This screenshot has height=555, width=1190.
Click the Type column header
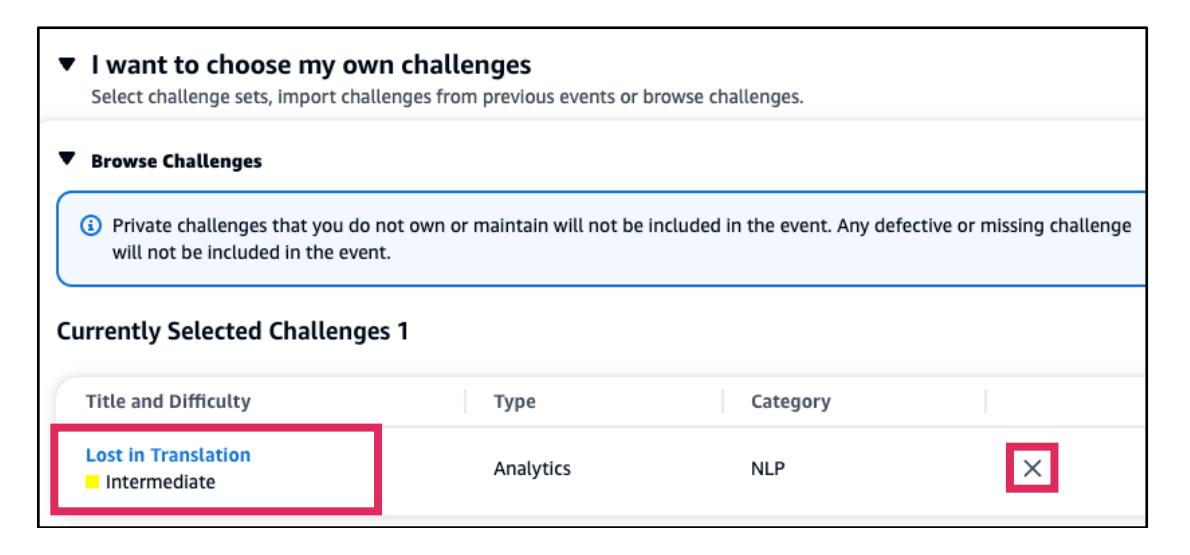pos(515,402)
